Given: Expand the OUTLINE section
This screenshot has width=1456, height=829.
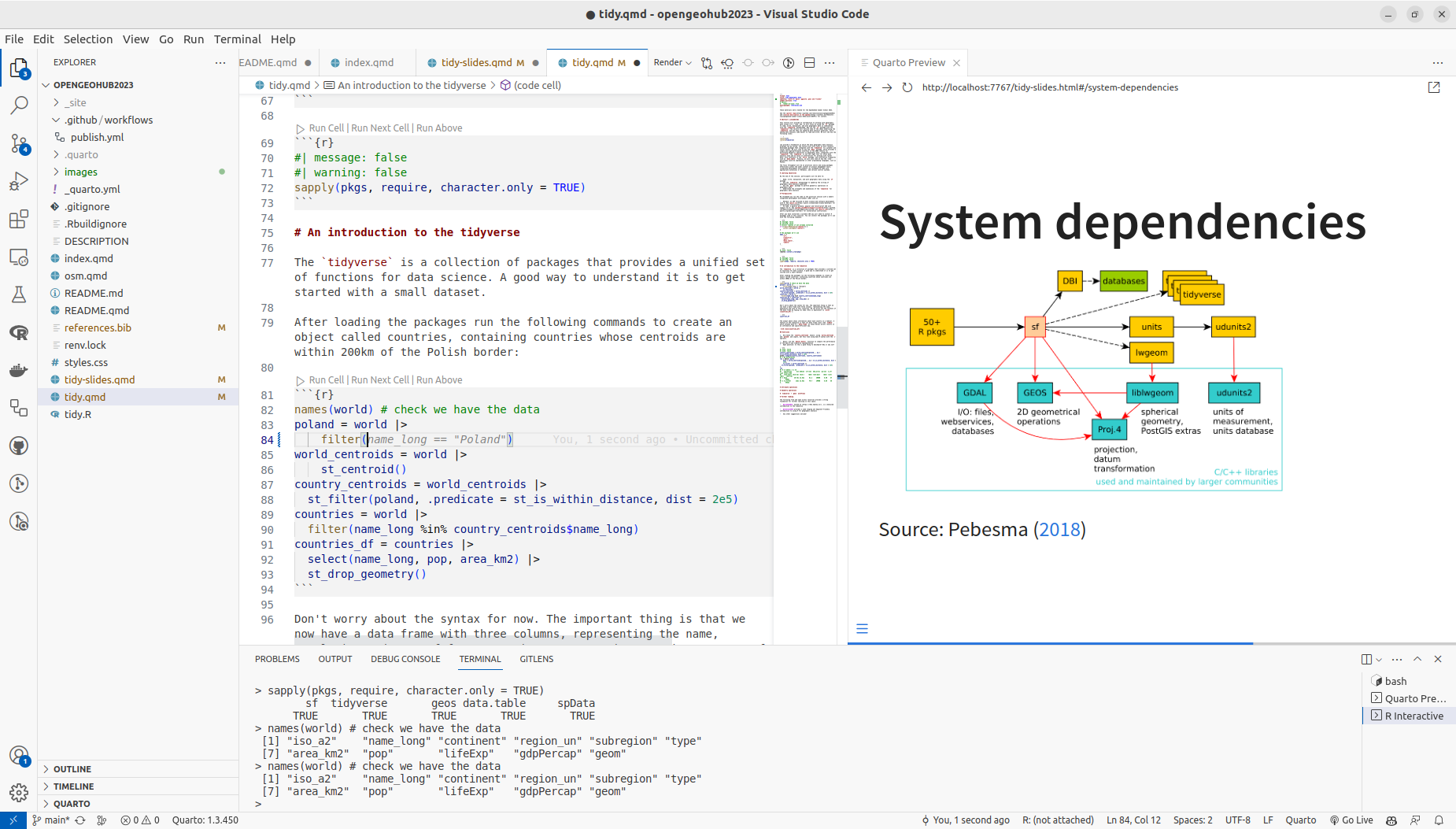Looking at the screenshot, I should (x=72, y=769).
